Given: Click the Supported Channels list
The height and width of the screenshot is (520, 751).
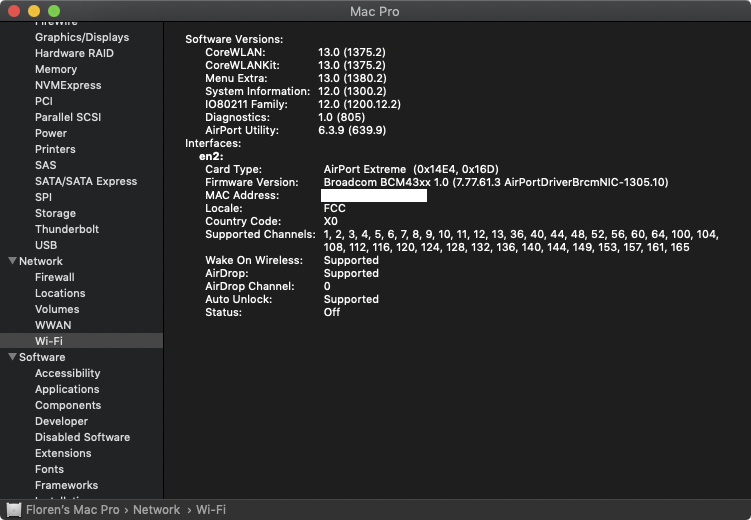Looking at the screenshot, I should 521,240.
